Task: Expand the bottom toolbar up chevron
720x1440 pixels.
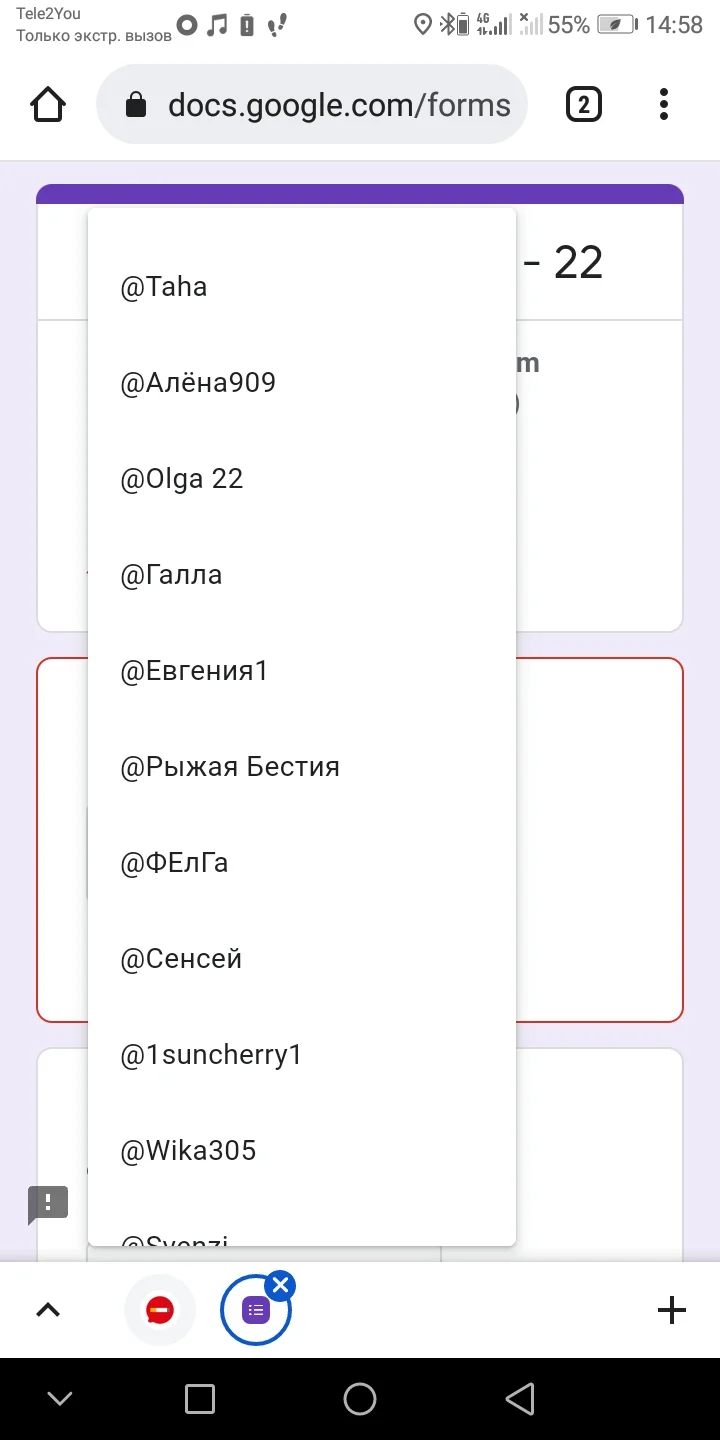Action: (48, 1310)
